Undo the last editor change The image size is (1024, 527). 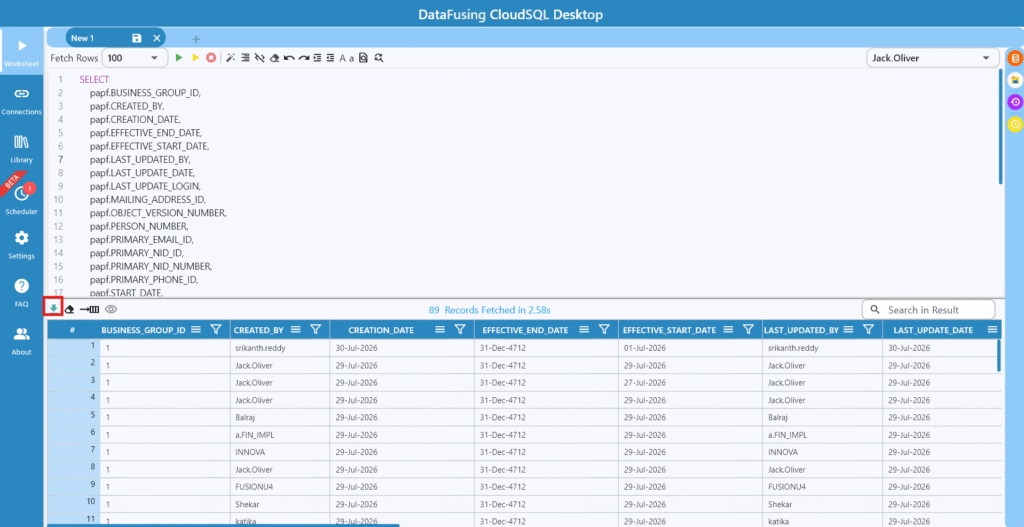tap(289, 58)
